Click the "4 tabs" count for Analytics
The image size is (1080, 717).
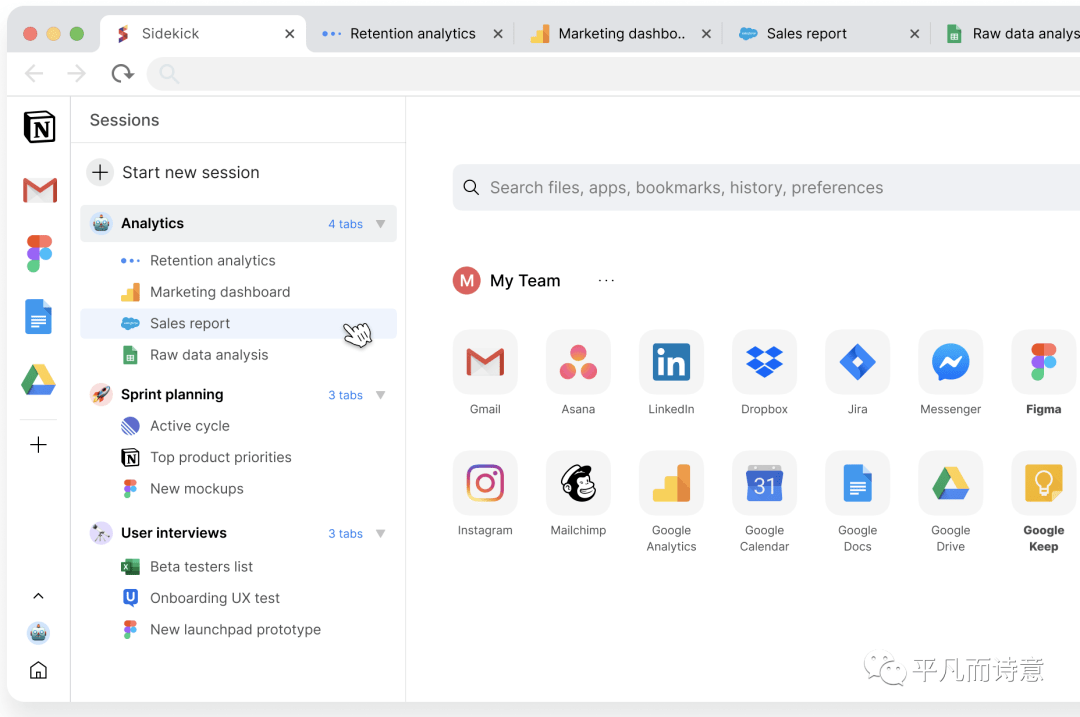click(x=345, y=224)
